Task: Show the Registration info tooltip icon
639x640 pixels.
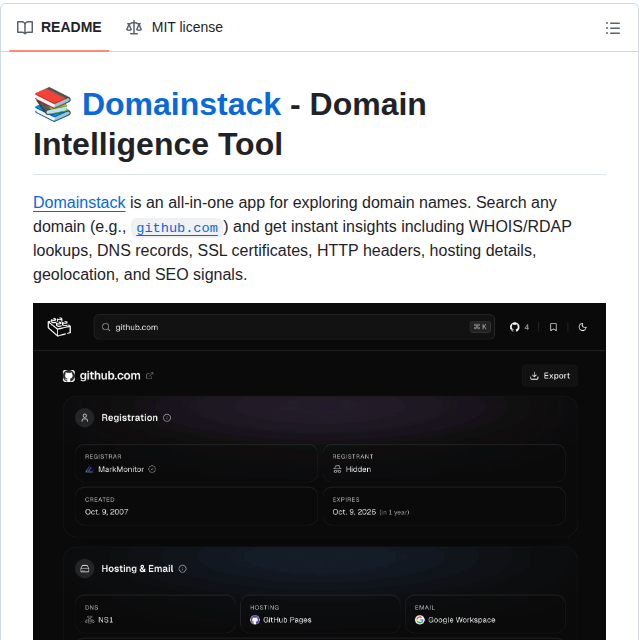Action: 167,418
